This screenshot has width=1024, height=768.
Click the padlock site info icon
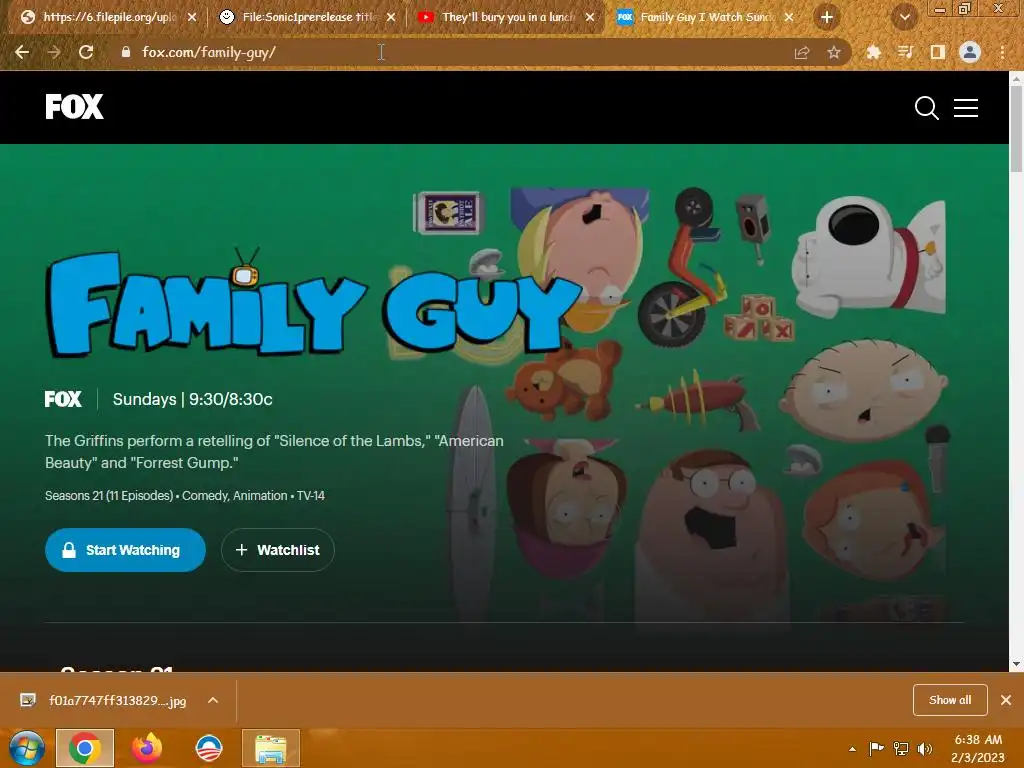point(125,52)
